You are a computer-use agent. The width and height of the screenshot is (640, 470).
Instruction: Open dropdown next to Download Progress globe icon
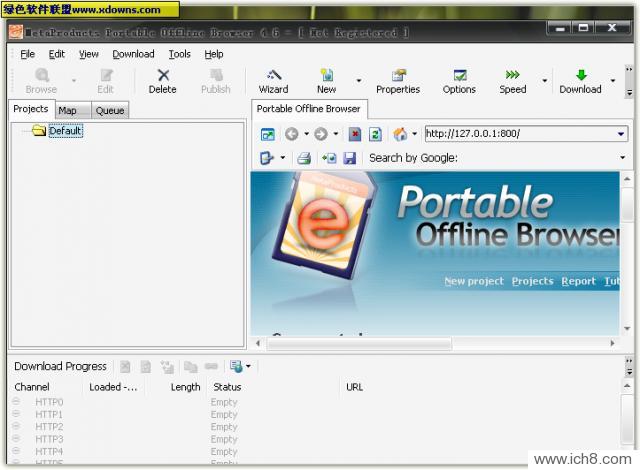248,366
